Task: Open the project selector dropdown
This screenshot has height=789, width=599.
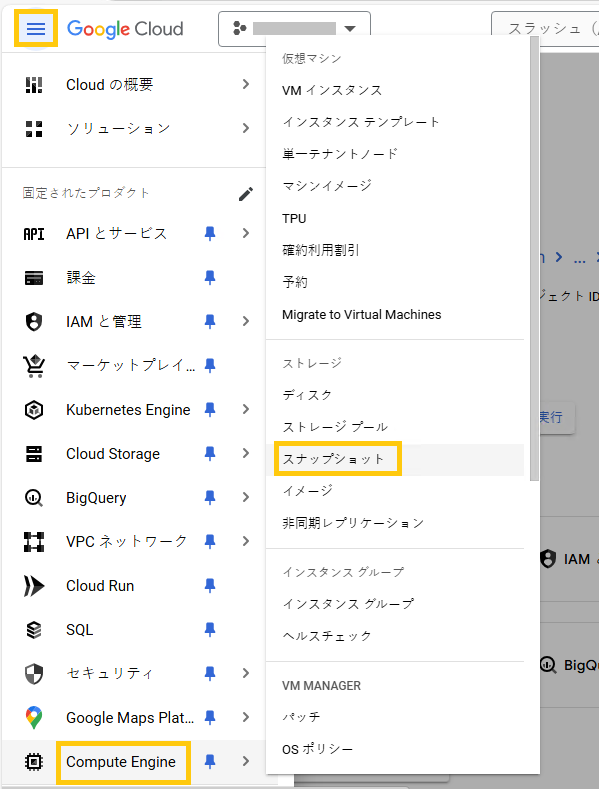Action: pyautogui.click(x=294, y=29)
